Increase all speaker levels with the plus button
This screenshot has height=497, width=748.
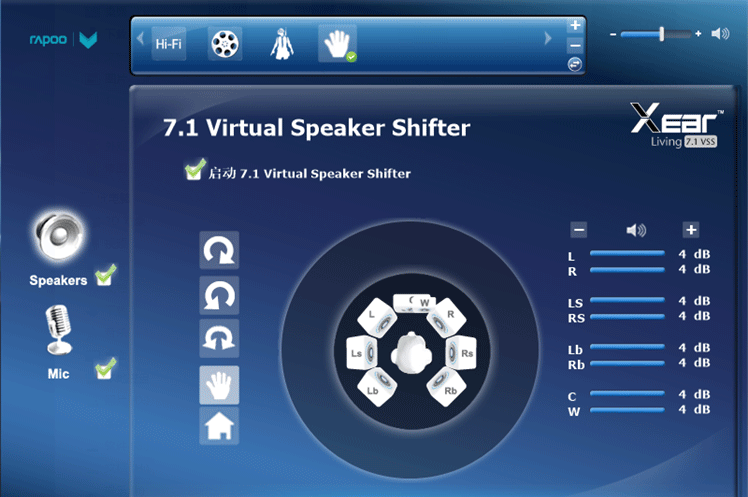691,230
